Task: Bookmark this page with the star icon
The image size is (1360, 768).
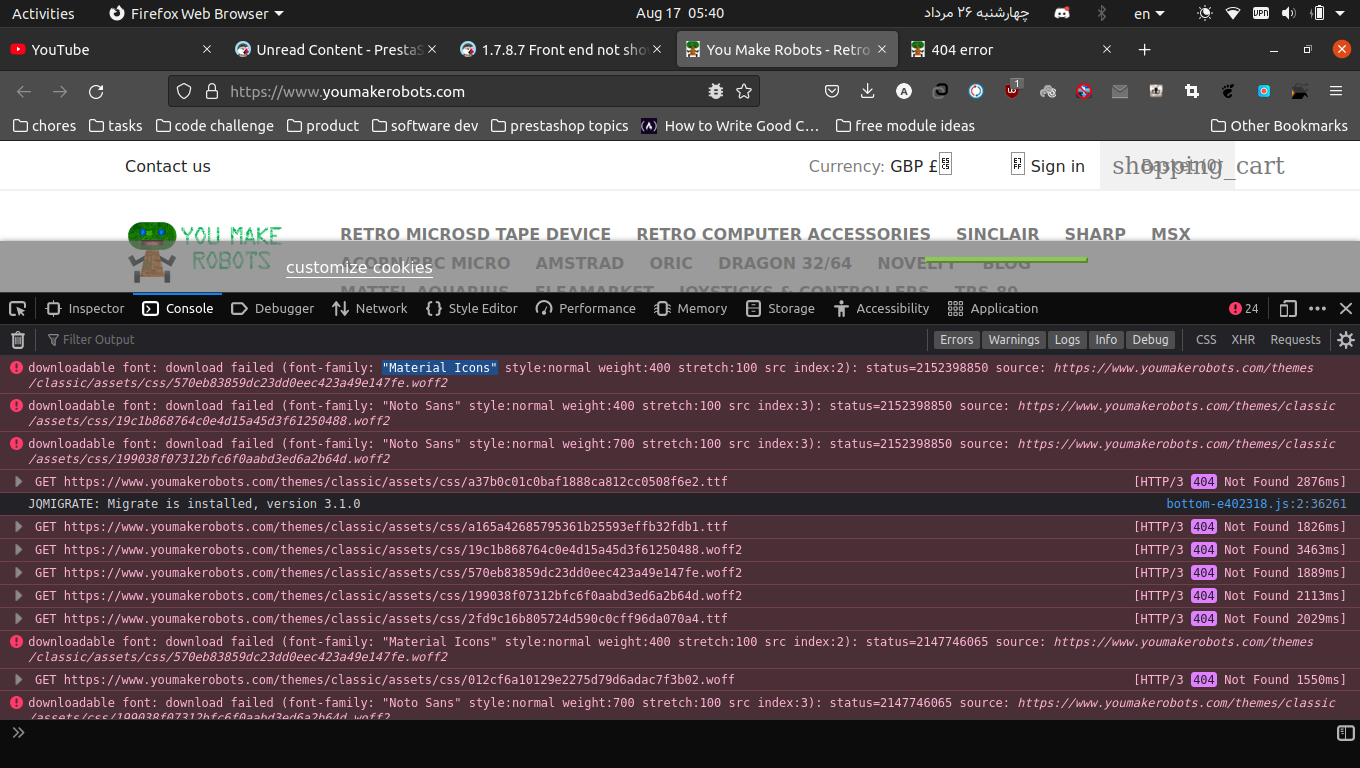Action: click(744, 92)
